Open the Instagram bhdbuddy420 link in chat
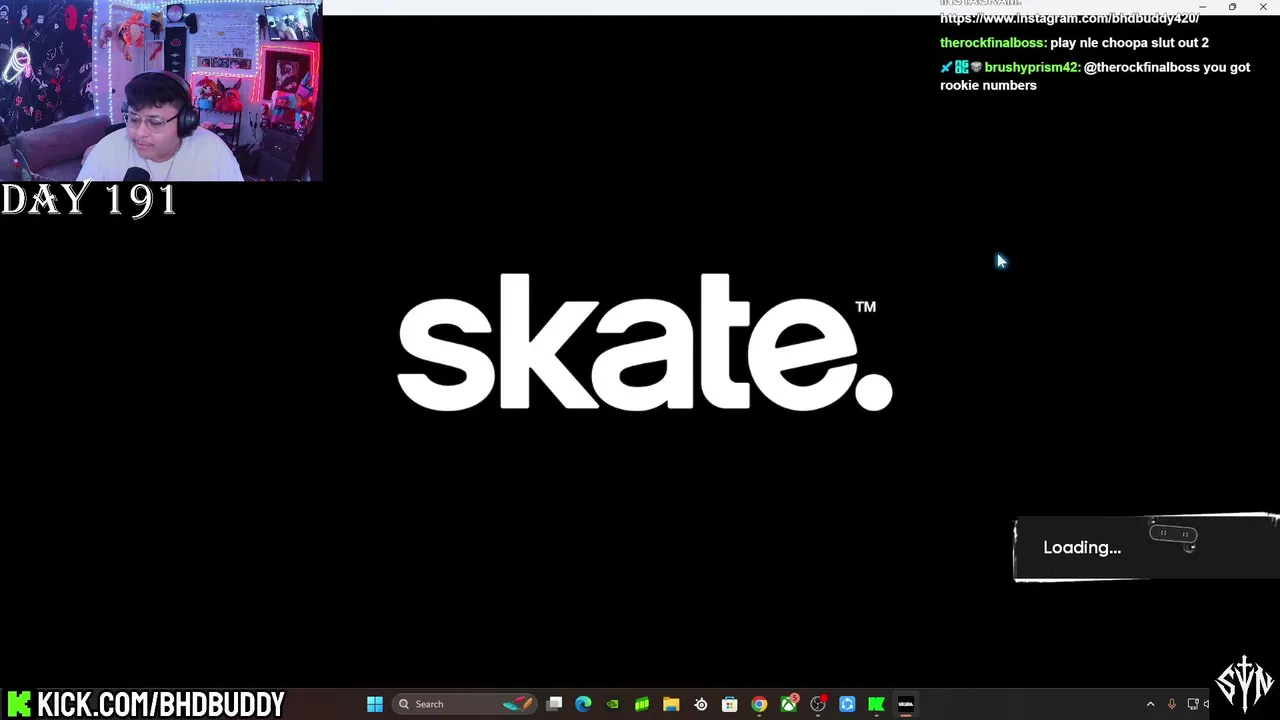The height and width of the screenshot is (720, 1280). (1069, 18)
